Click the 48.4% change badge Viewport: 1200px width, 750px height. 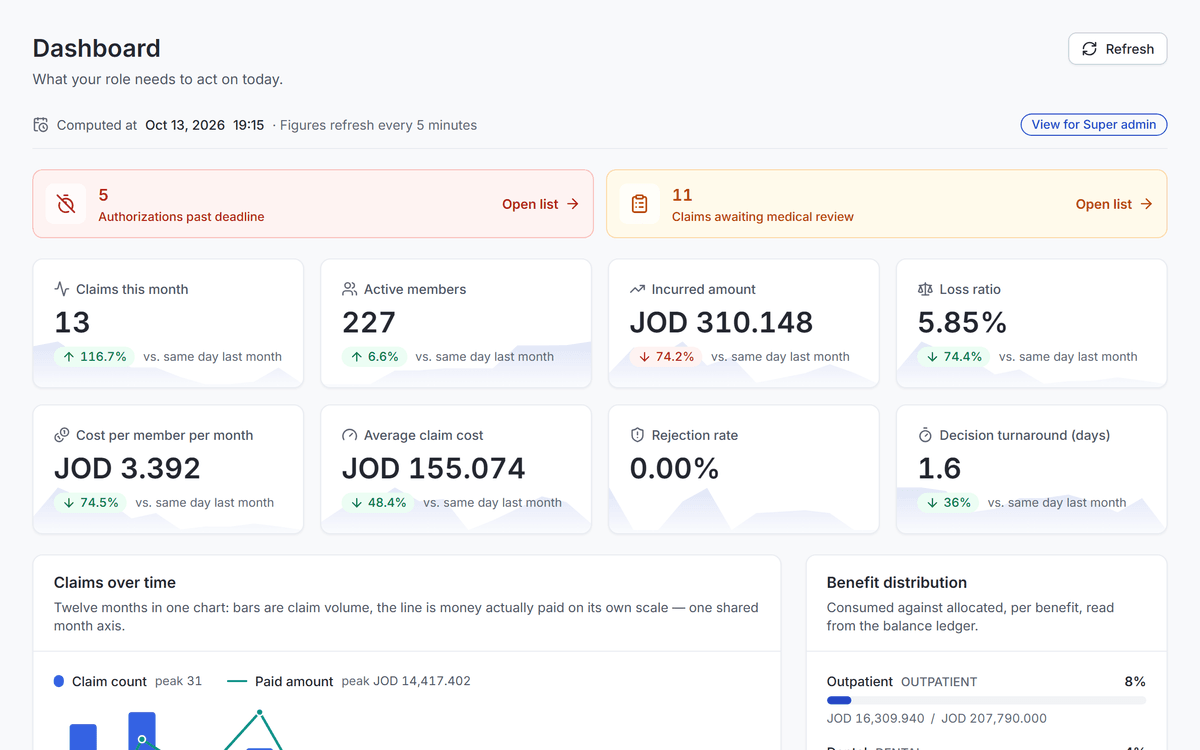click(x=379, y=503)
